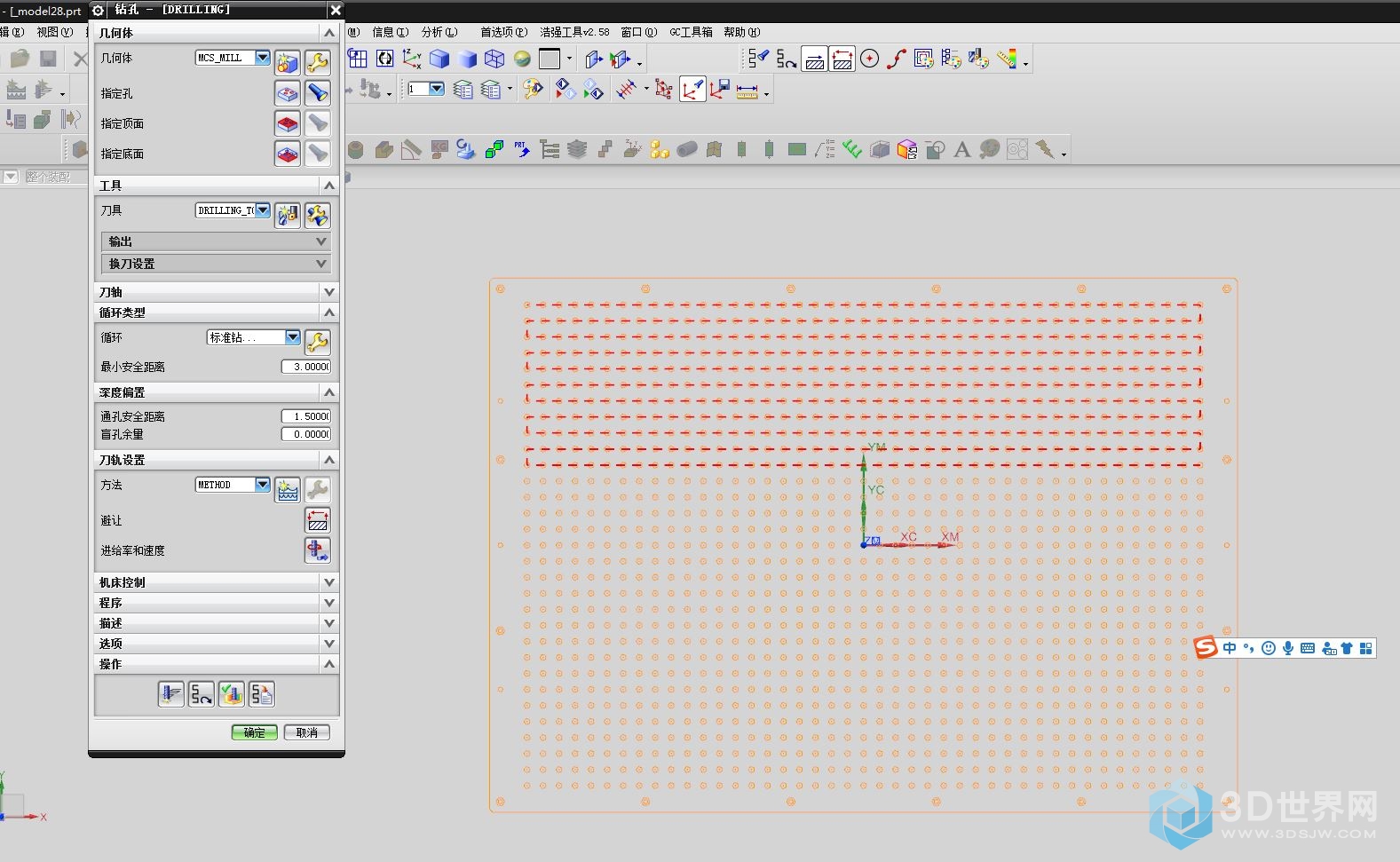Viewport: 1400px width, 862px height.
Task: Click the specify holes (指定孔) select icon
Action: click(x=288, y=92)
